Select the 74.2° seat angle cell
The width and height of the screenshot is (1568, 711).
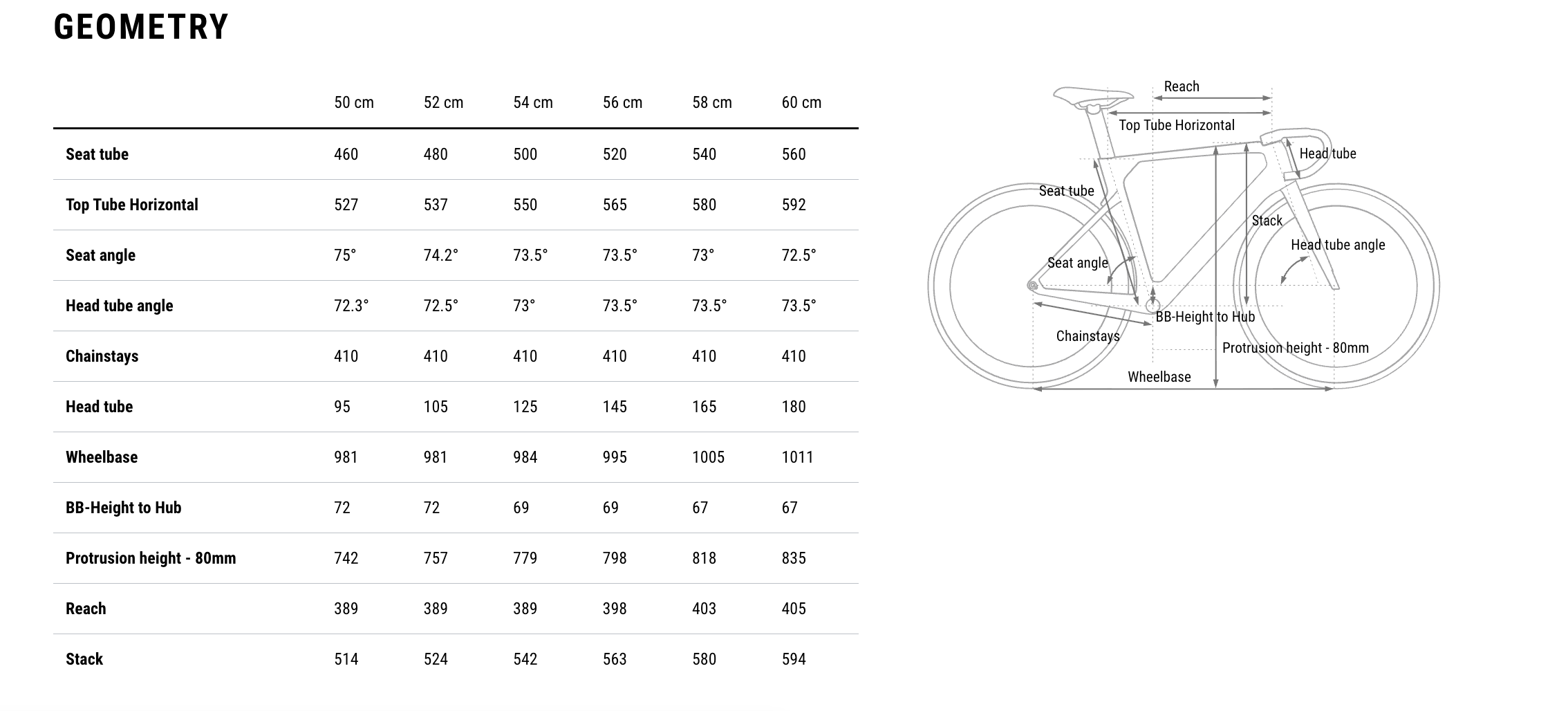[440, 255]
